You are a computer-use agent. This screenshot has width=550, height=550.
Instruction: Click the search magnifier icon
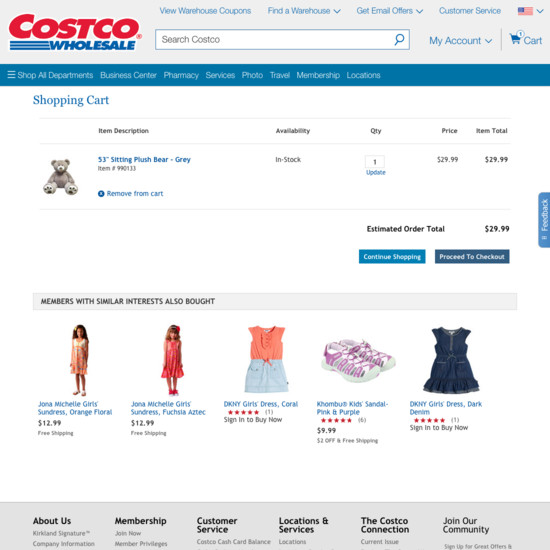[399, 39]
